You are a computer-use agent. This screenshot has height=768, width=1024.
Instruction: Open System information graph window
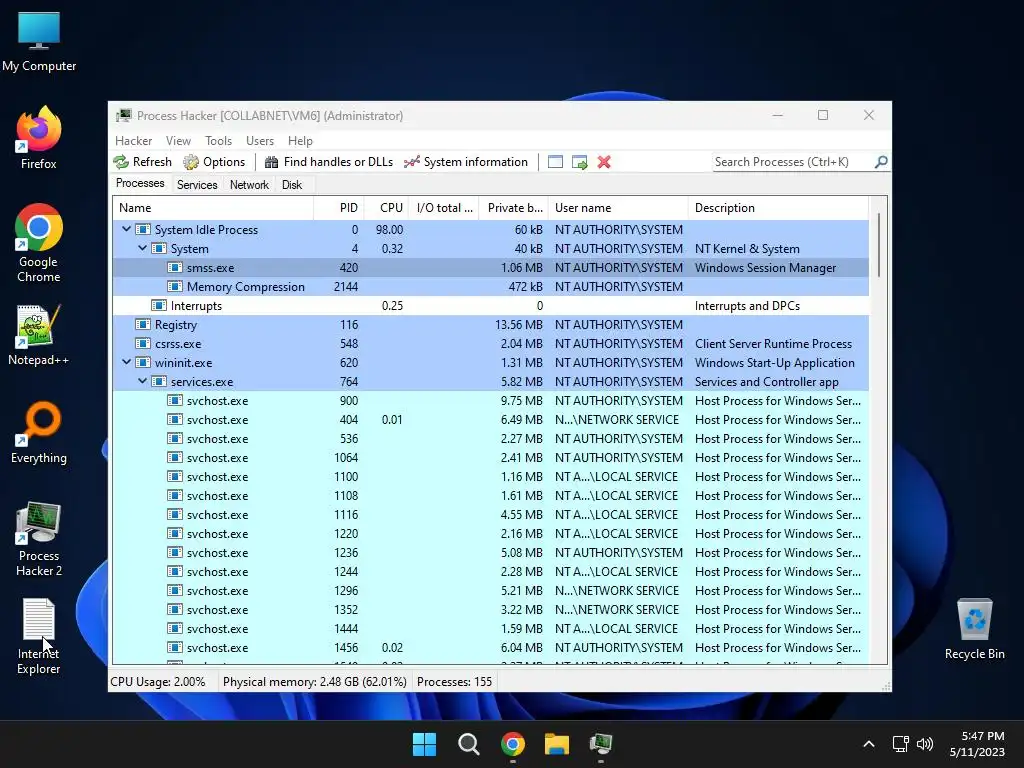click(466, 162)
